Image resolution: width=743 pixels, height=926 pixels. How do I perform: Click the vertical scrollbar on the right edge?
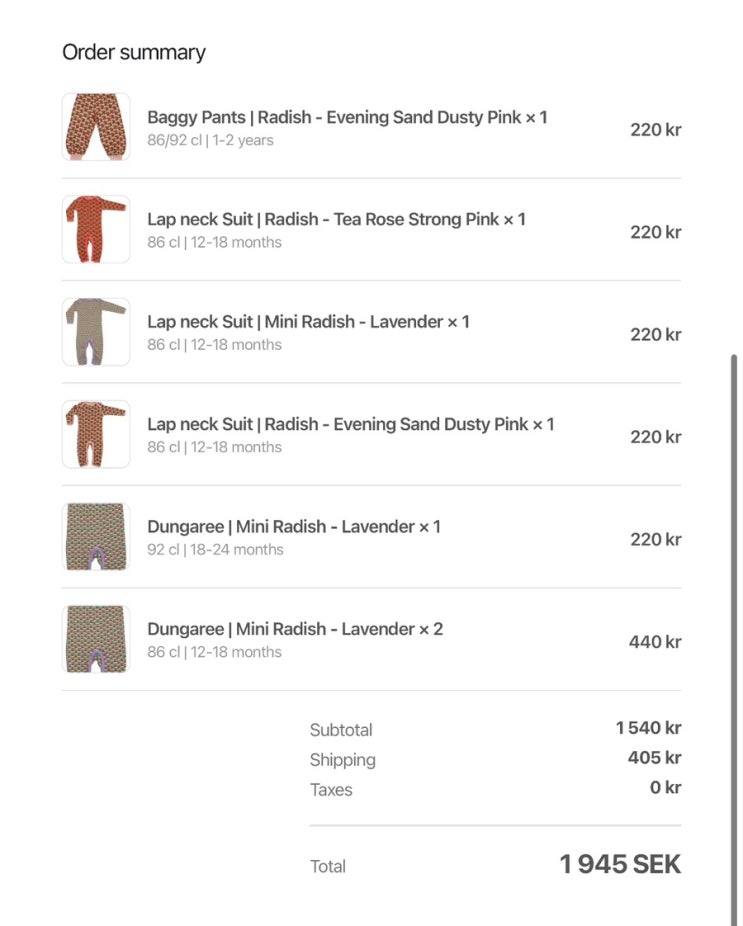[x=734, y=640]
